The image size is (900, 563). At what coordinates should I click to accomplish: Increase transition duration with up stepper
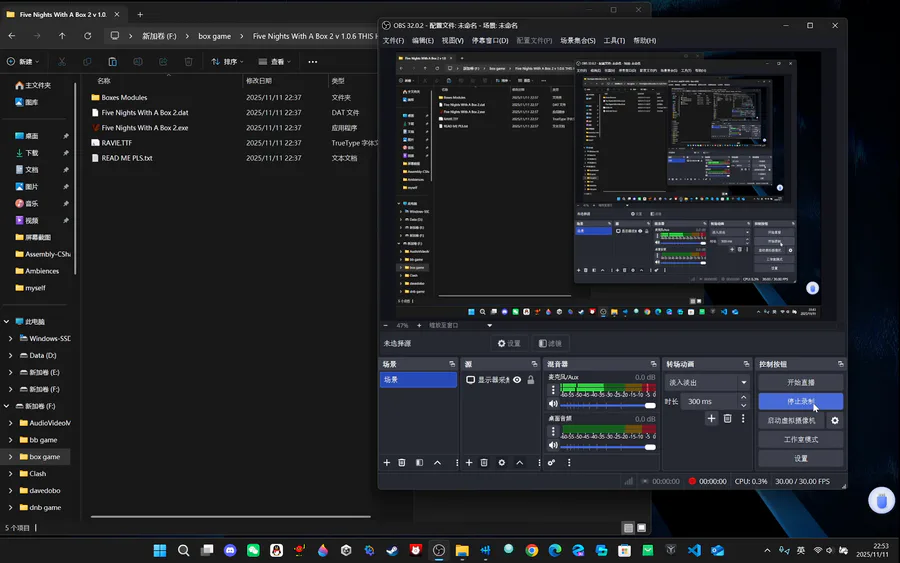[743, 398]
